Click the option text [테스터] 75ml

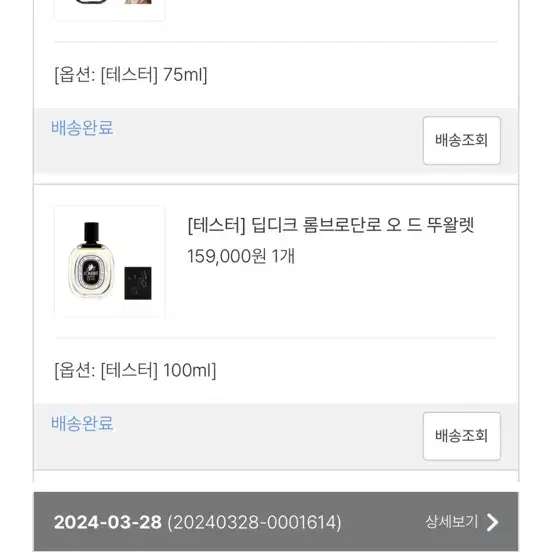tap(131, 75)
